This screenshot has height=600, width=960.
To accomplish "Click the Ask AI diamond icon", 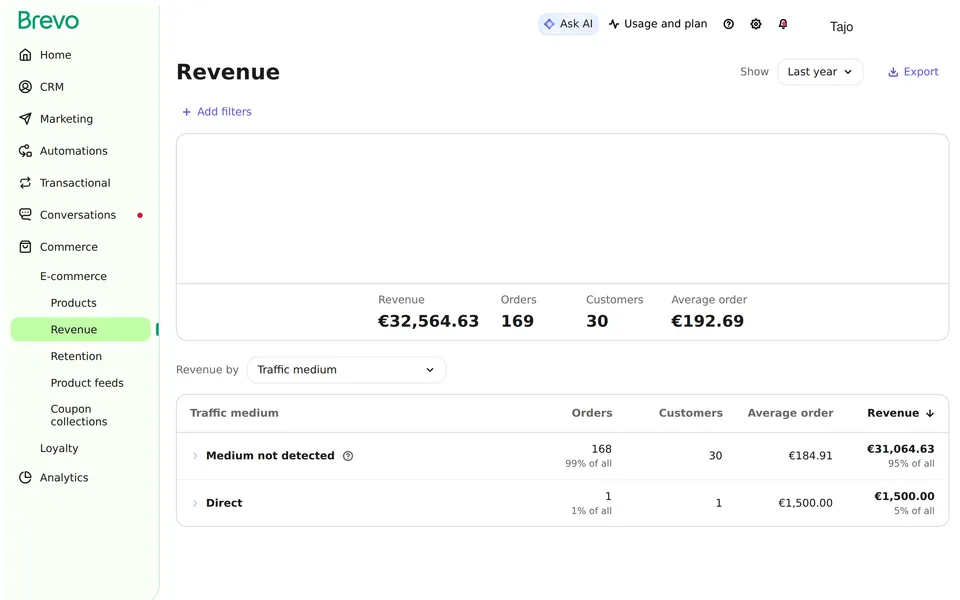I will 549,24.
